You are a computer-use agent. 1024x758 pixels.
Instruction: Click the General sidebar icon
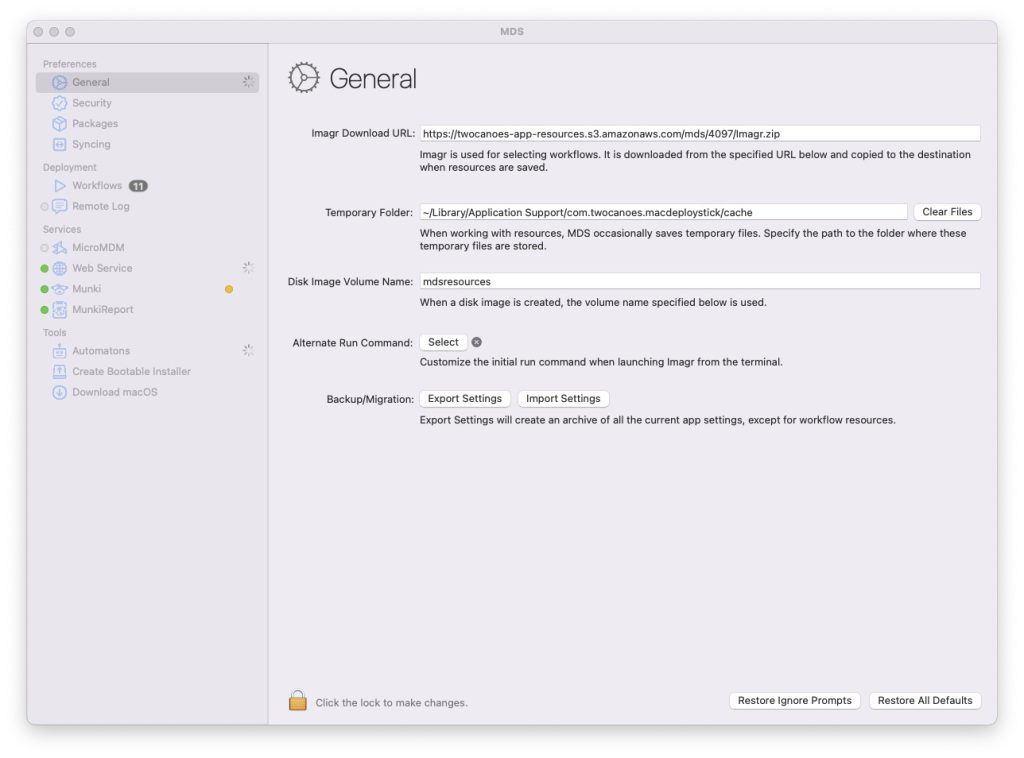pyautogui.click(x=59, y=82)
